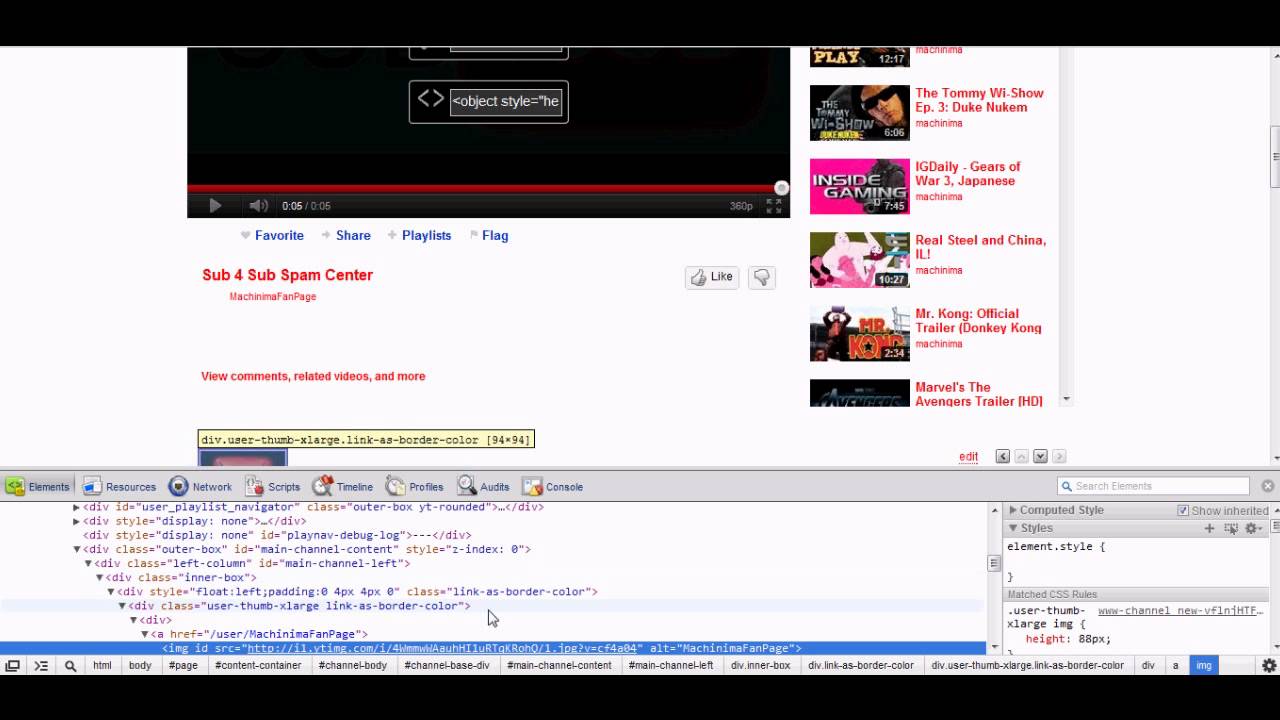This screenshot has width=1280, height=720.
Task: Open Marvel's The Avengers Trailer link
Action: 979,394
